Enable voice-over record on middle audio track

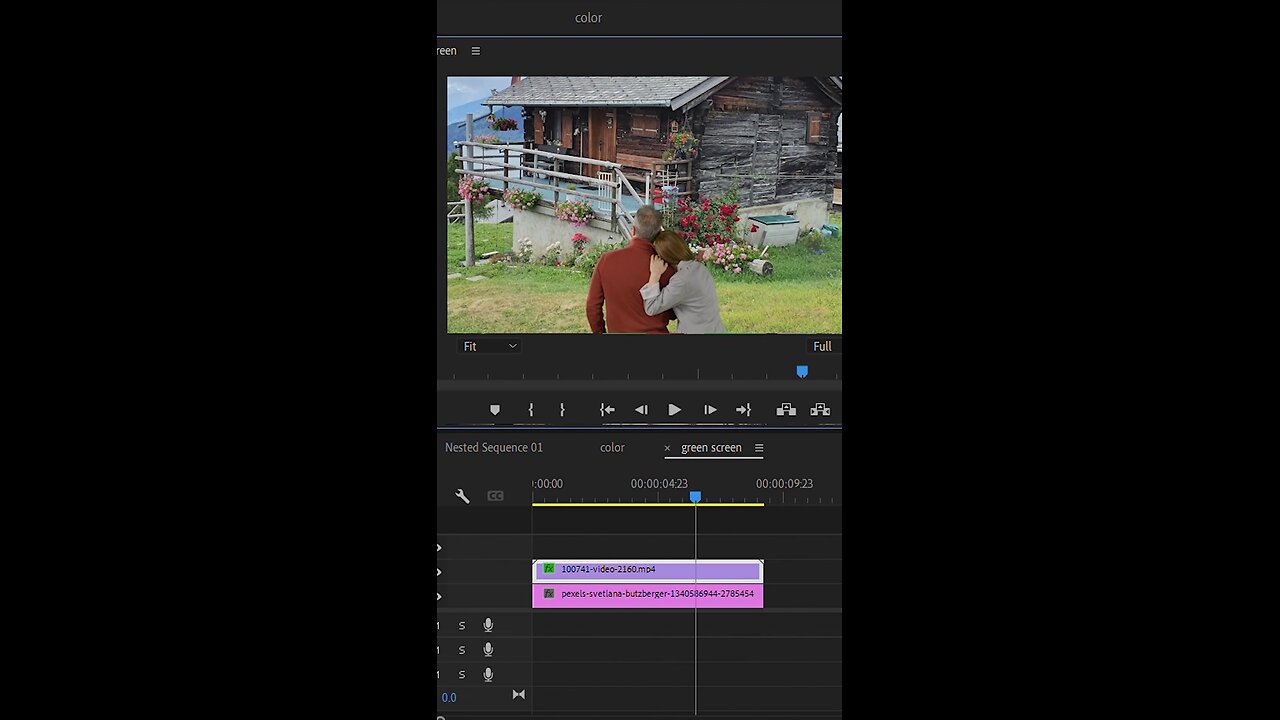(488, 650)
